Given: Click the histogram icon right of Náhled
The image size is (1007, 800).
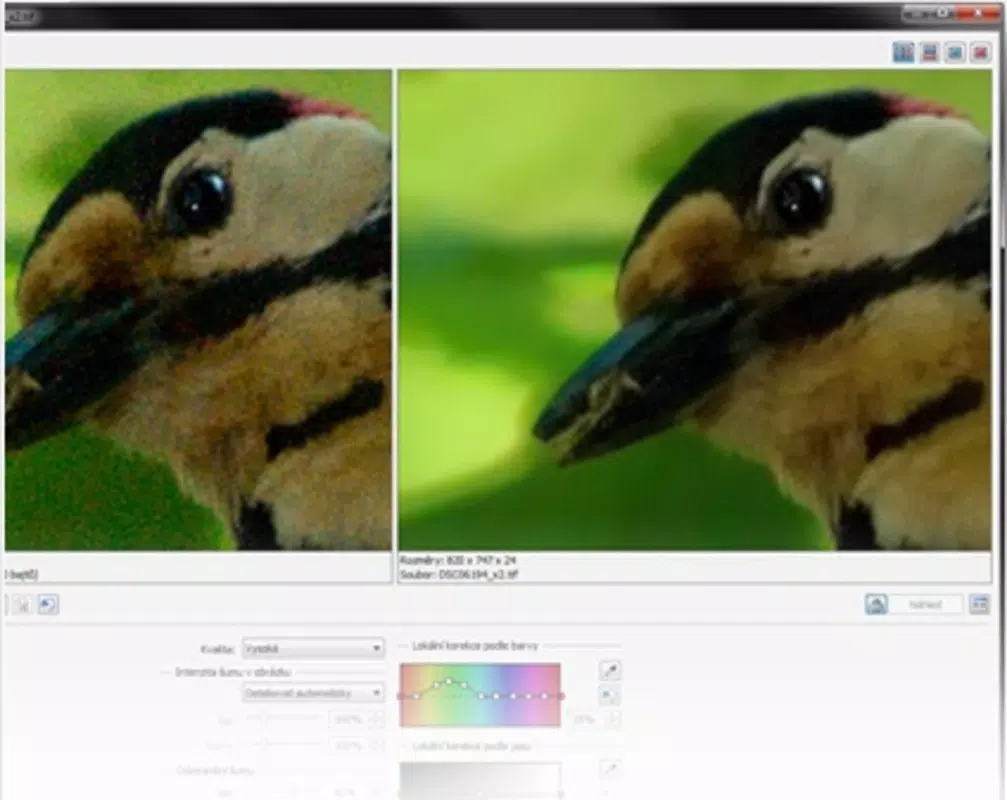Looking at the screenshot, I should [x=979, y=604].
